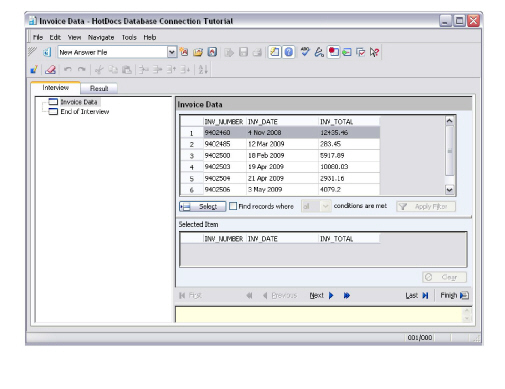This screenshot has height=389, width=505.
Task: Click the A-Z sort icon
Action: (203, 70)
